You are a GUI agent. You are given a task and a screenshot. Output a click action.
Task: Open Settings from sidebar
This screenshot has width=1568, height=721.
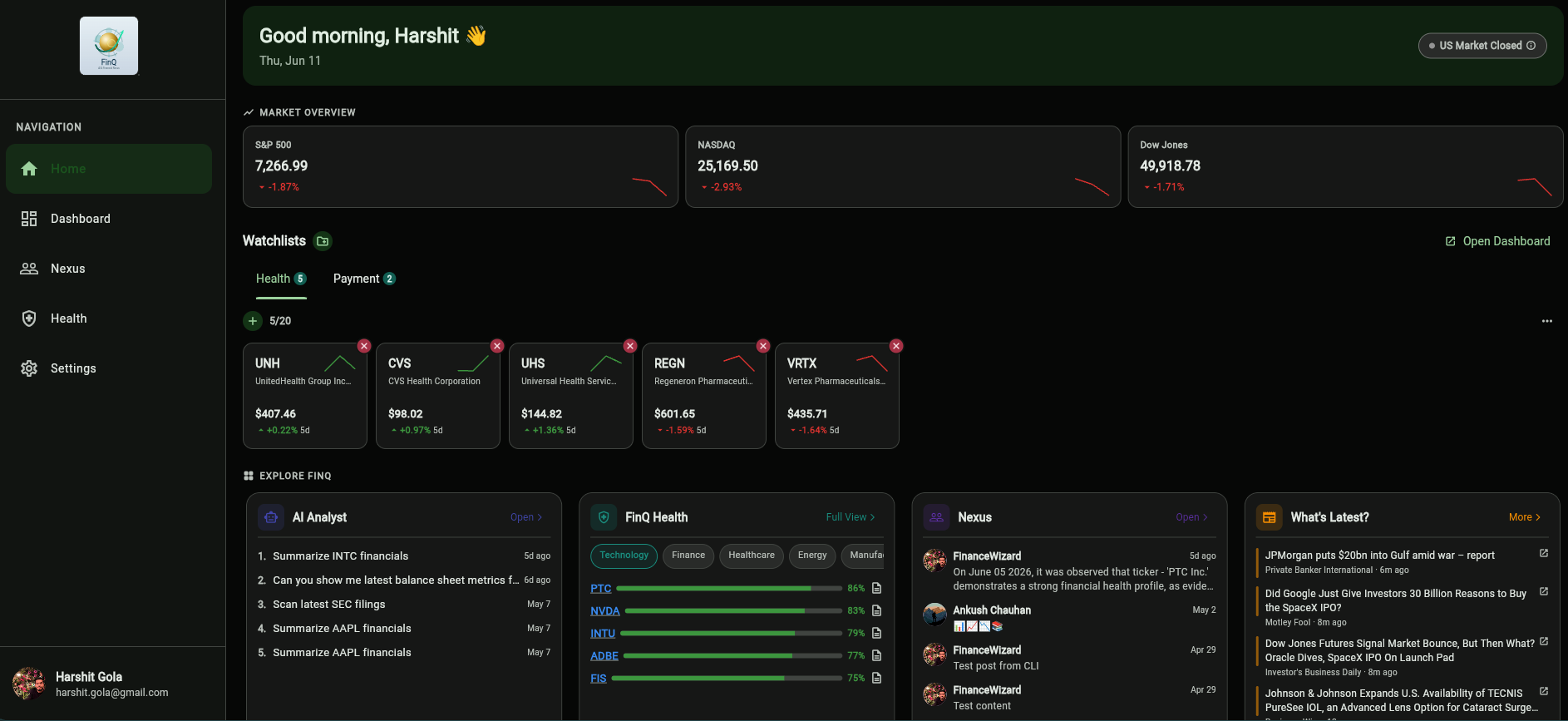point(109,368)
